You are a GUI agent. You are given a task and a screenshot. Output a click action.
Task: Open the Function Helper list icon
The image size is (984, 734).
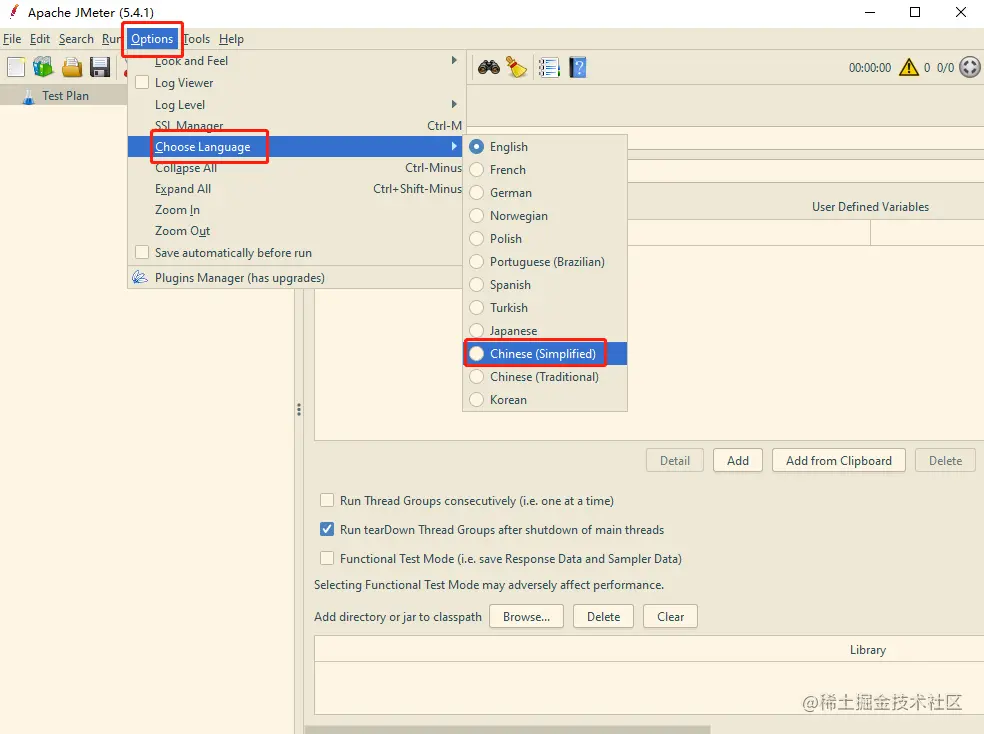(x=549, y=67)
